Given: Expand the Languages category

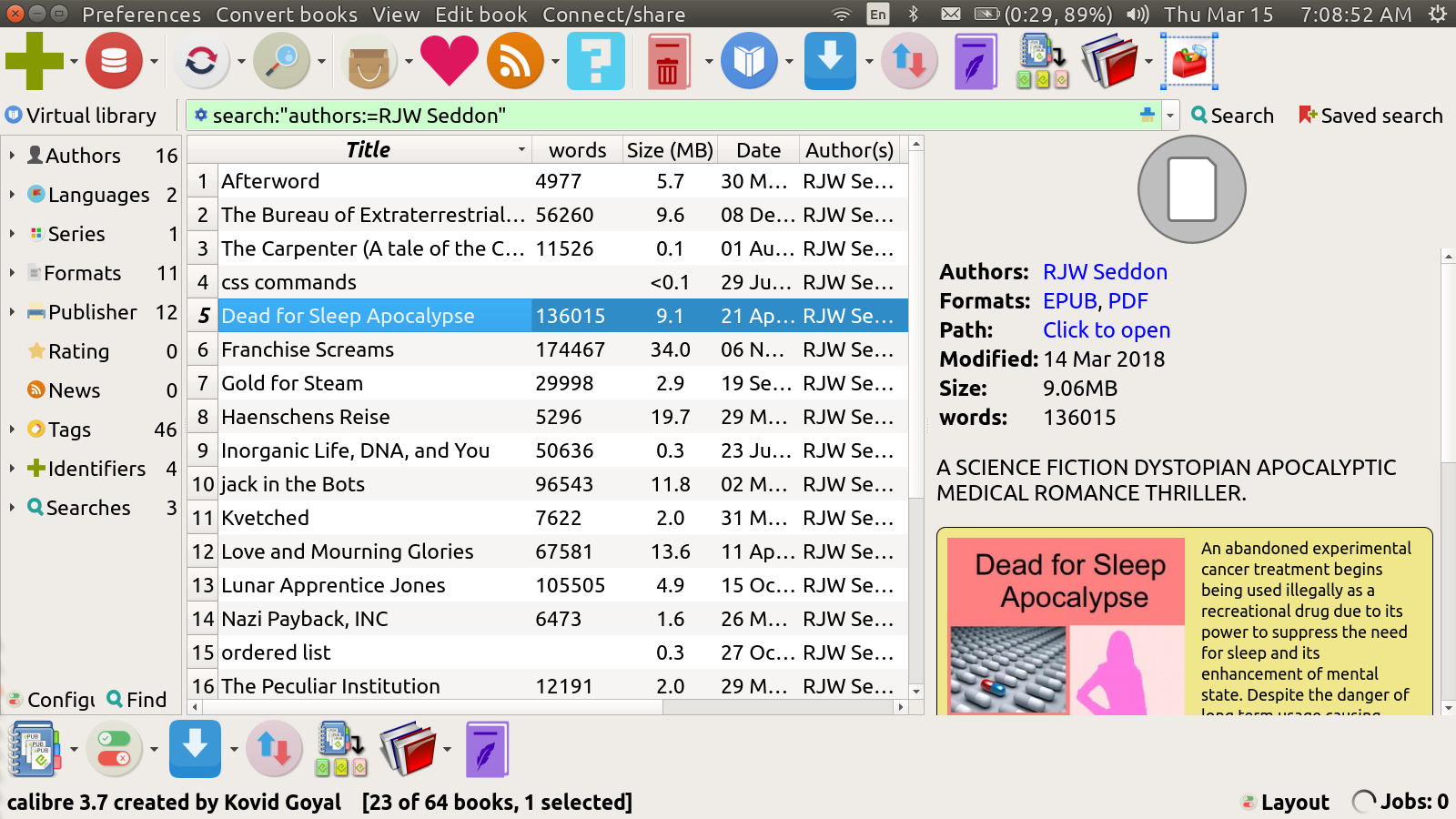Looking at the screenshot, I should pos(12,195).
